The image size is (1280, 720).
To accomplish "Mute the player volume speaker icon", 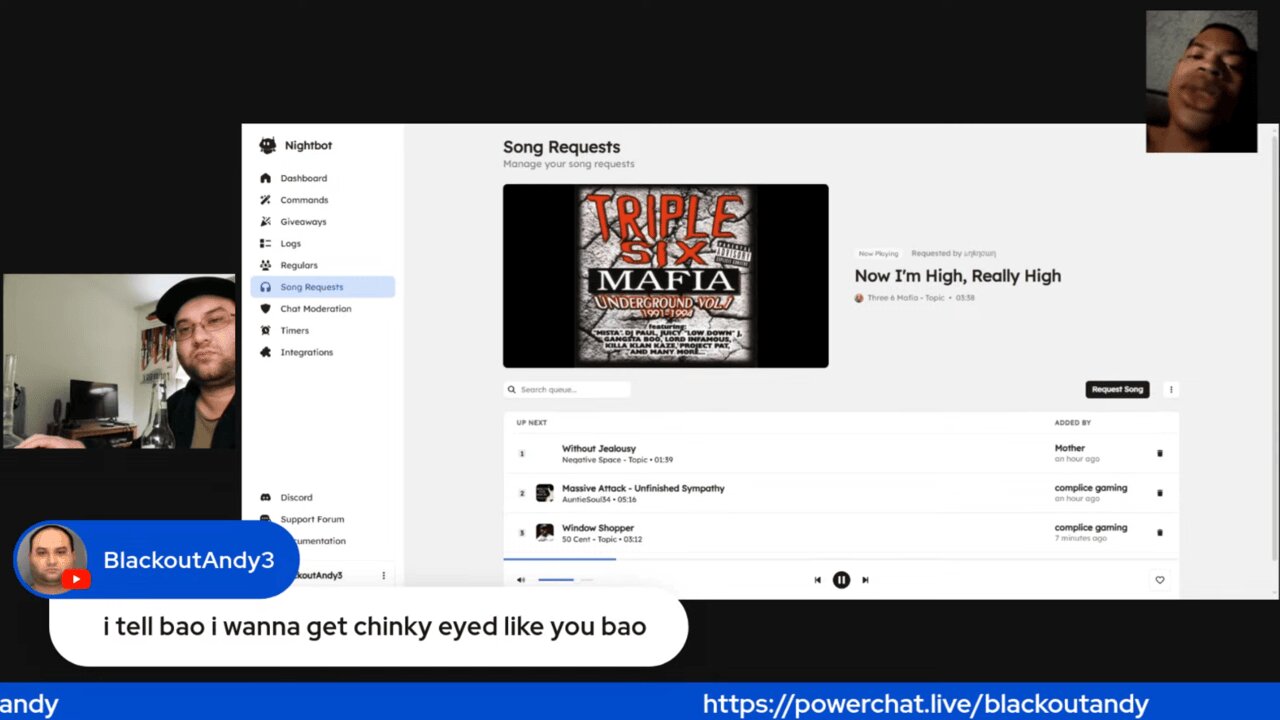I will coord(520,580).
